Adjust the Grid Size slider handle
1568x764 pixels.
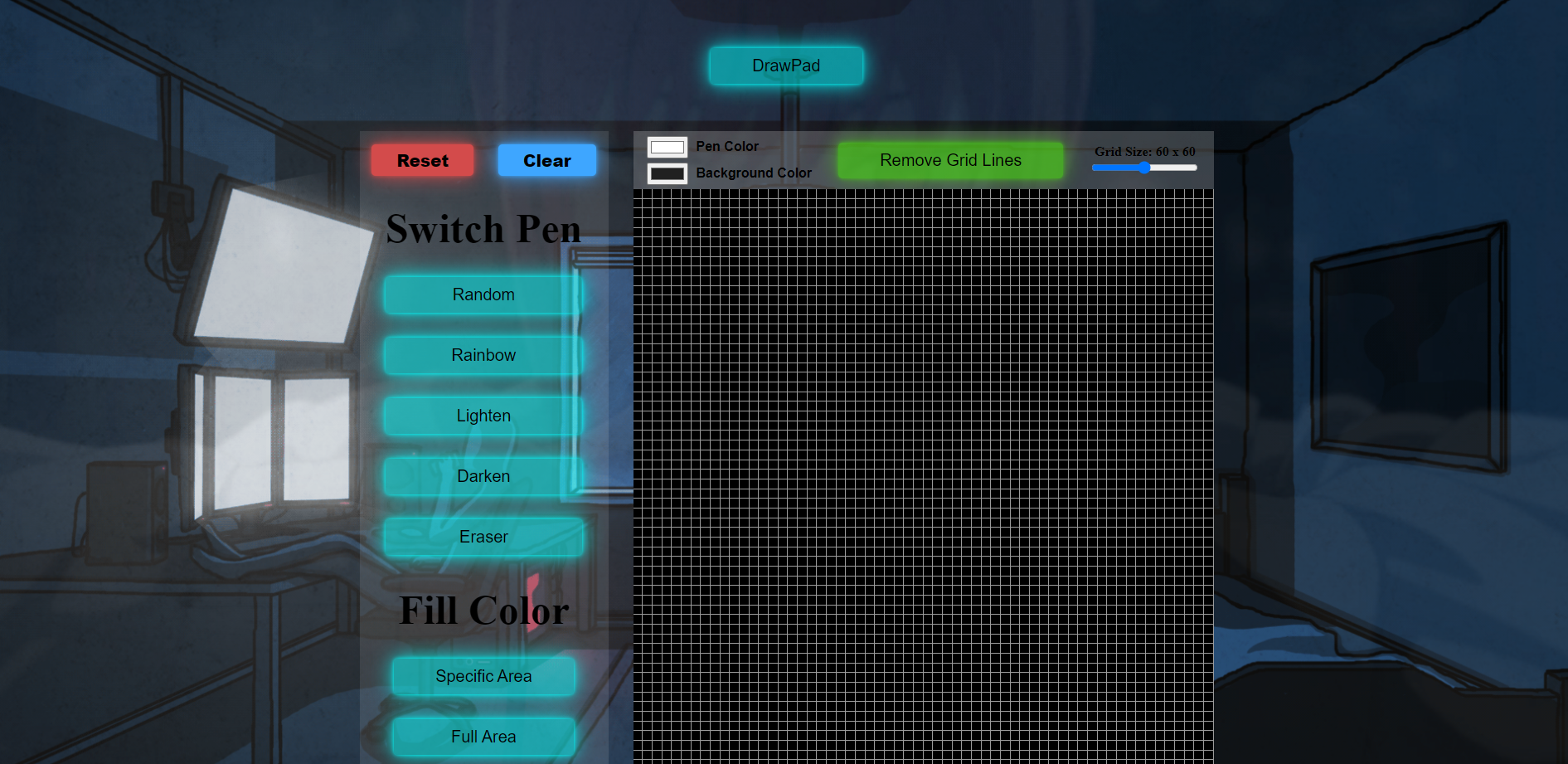coord(1144,167)
